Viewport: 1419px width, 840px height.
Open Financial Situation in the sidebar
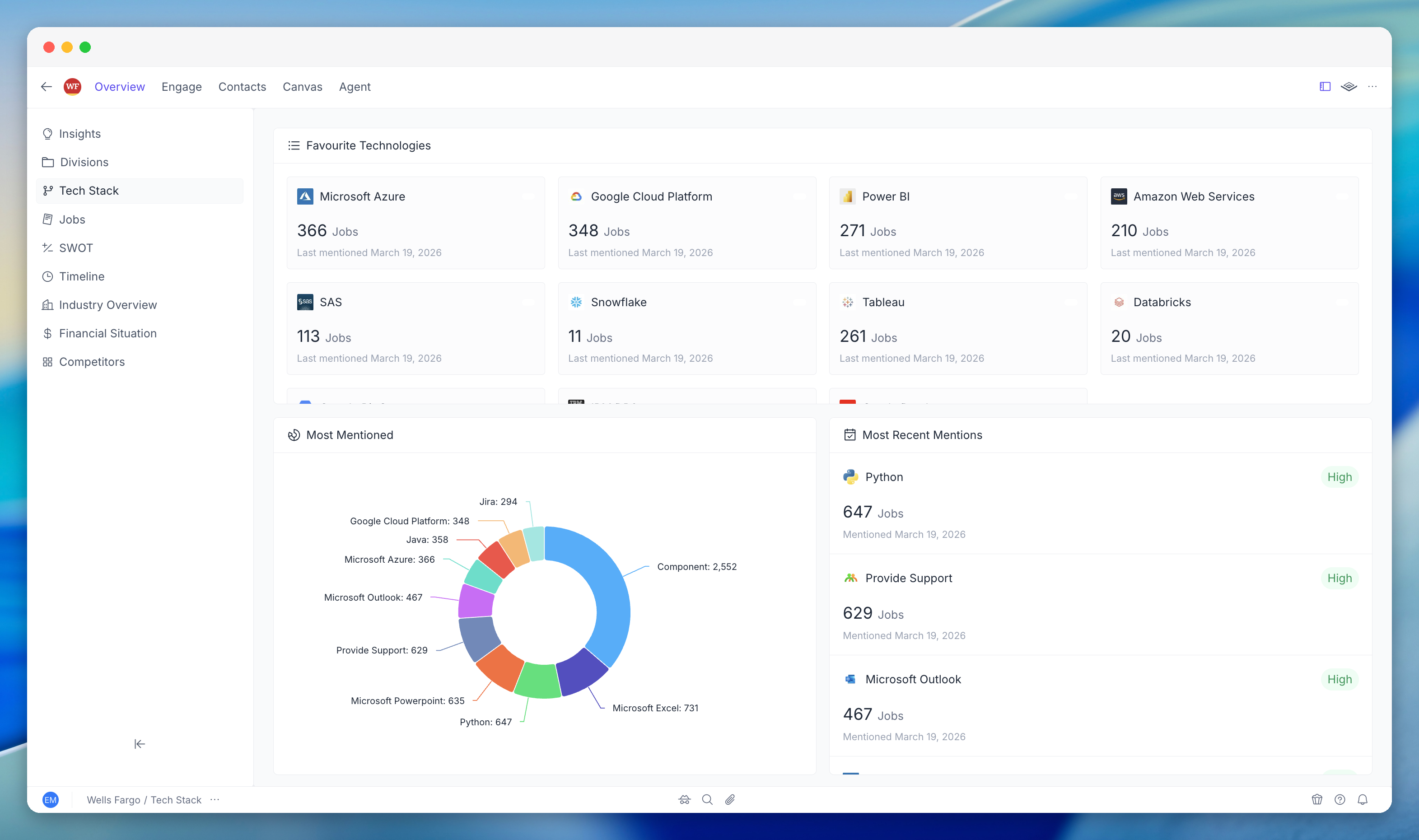(140, 333)
